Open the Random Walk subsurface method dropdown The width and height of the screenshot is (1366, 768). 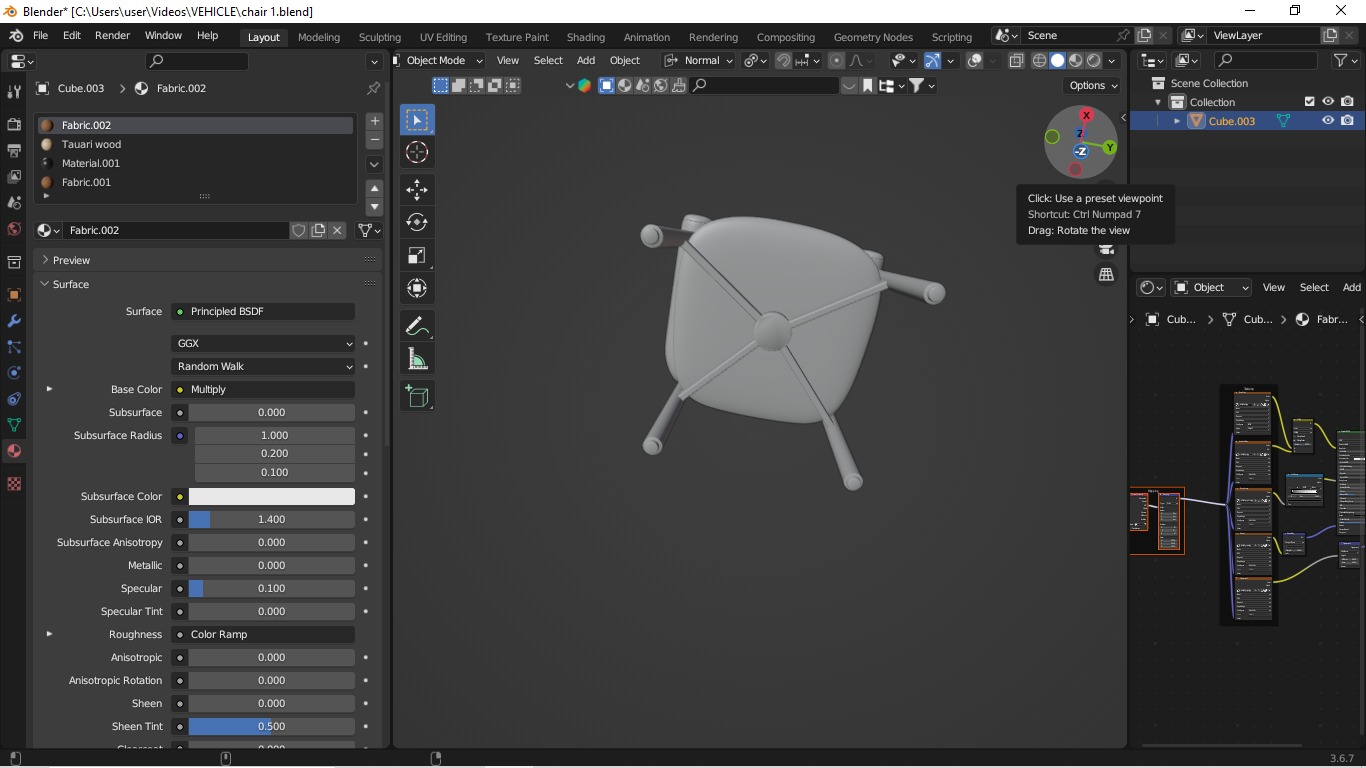point(263,366)
